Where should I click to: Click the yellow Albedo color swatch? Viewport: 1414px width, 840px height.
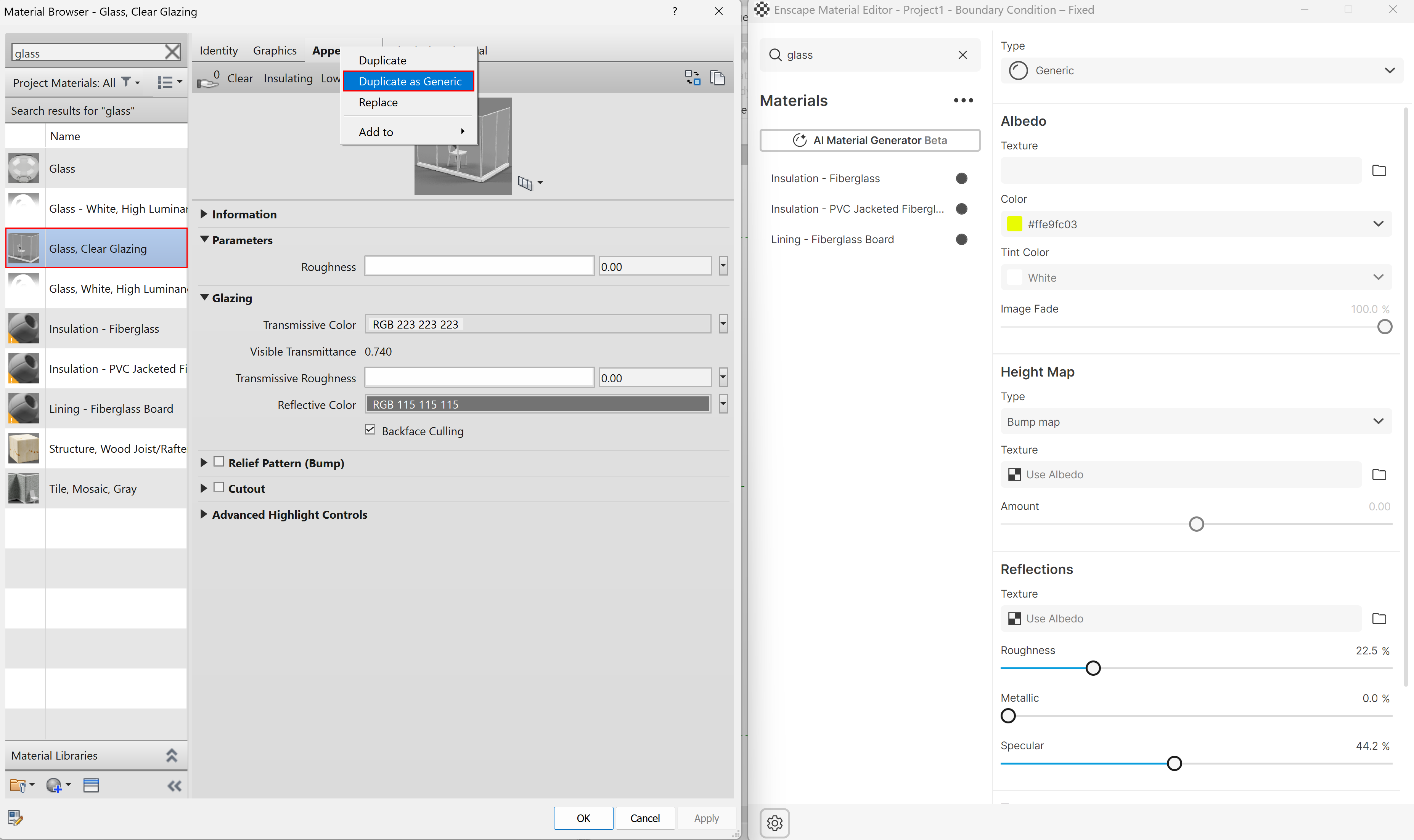(1014, 224)
